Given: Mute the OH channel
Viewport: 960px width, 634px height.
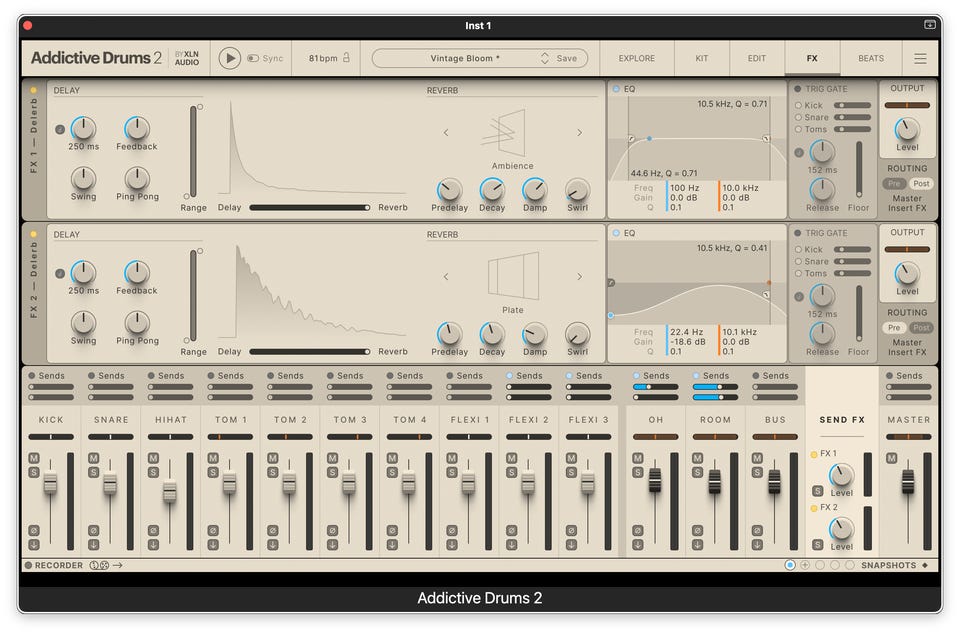Looking at the screenshot, I should 637,458.
